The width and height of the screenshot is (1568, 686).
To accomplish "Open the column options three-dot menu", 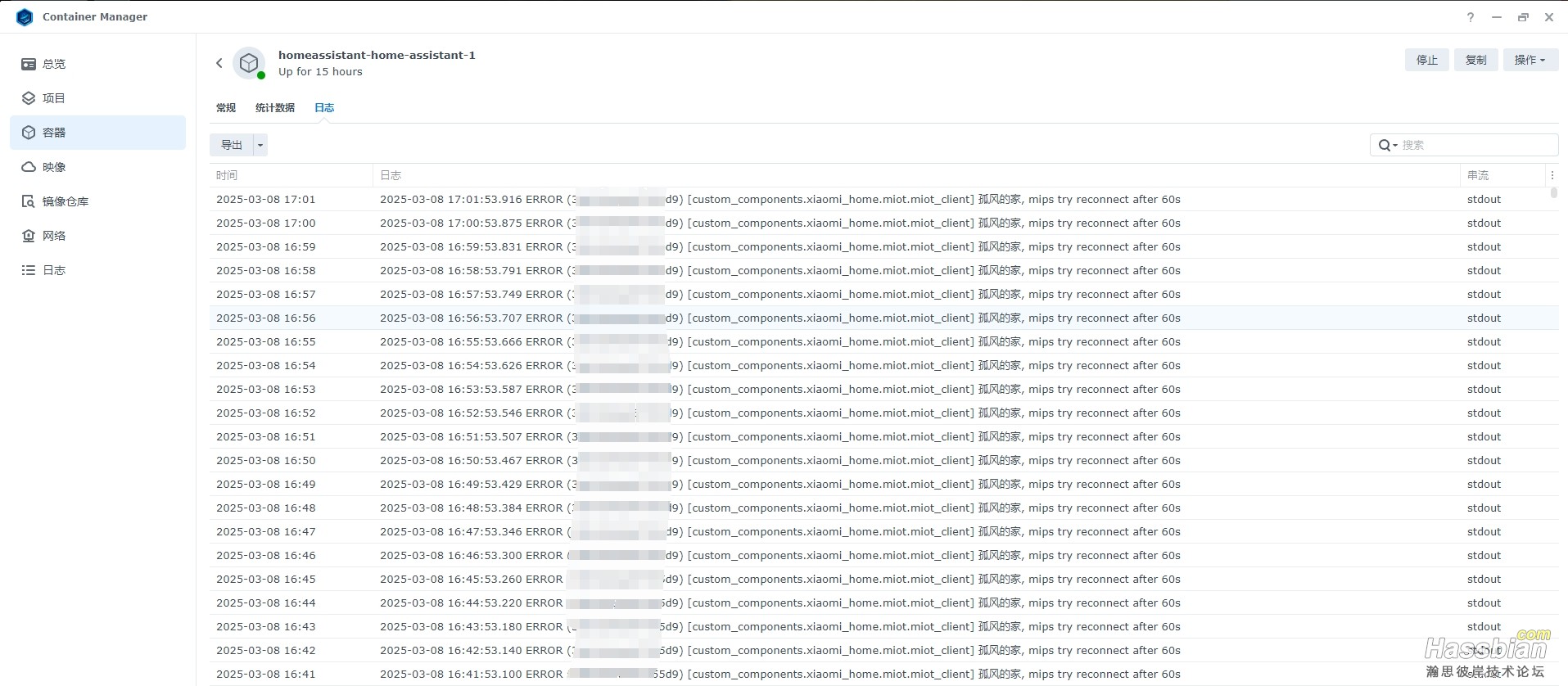I will pyautogui.click(x=1552, y=175).
